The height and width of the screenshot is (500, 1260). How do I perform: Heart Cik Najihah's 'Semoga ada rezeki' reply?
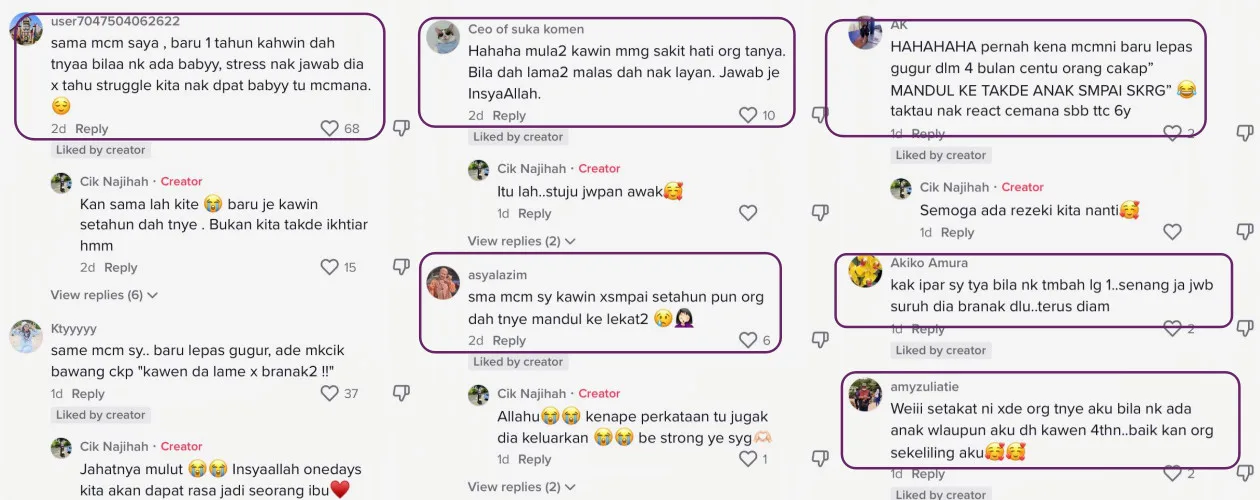pyautogui.click(x=1173, y=232)
